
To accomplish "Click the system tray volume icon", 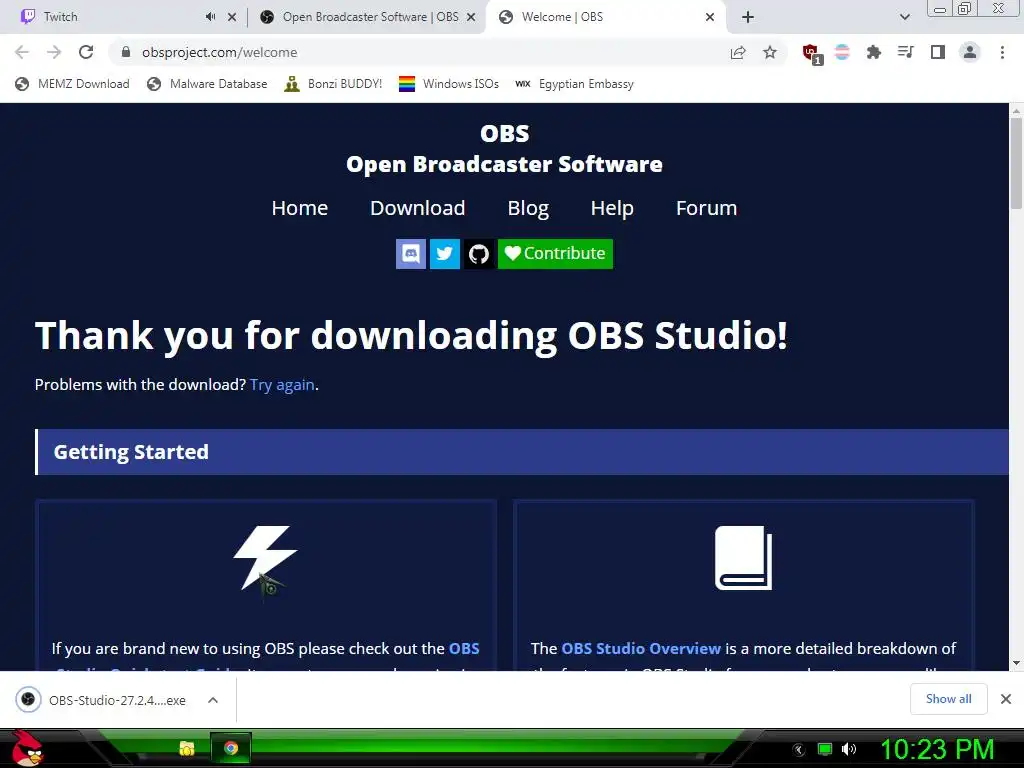I will click(x=849, y=749).
